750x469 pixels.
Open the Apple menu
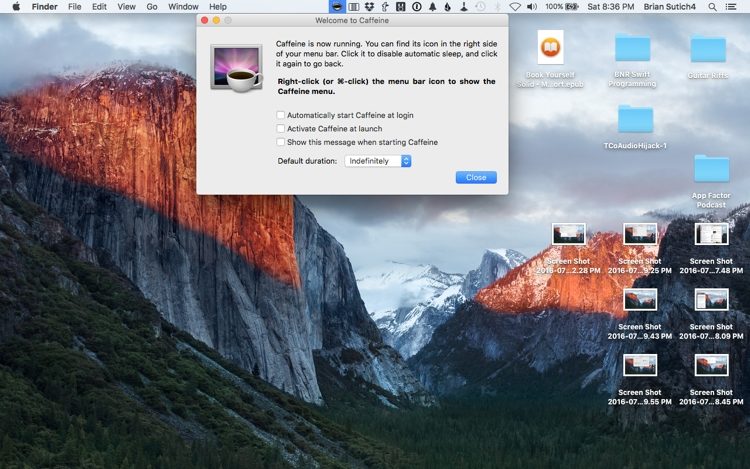pos(16,7)
